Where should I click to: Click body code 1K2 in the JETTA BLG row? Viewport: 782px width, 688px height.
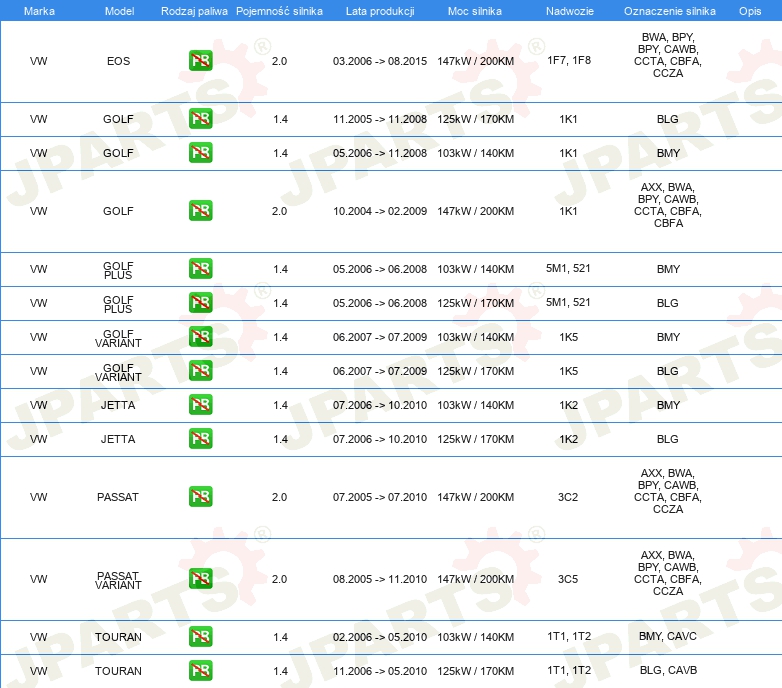tap(569, 439)
